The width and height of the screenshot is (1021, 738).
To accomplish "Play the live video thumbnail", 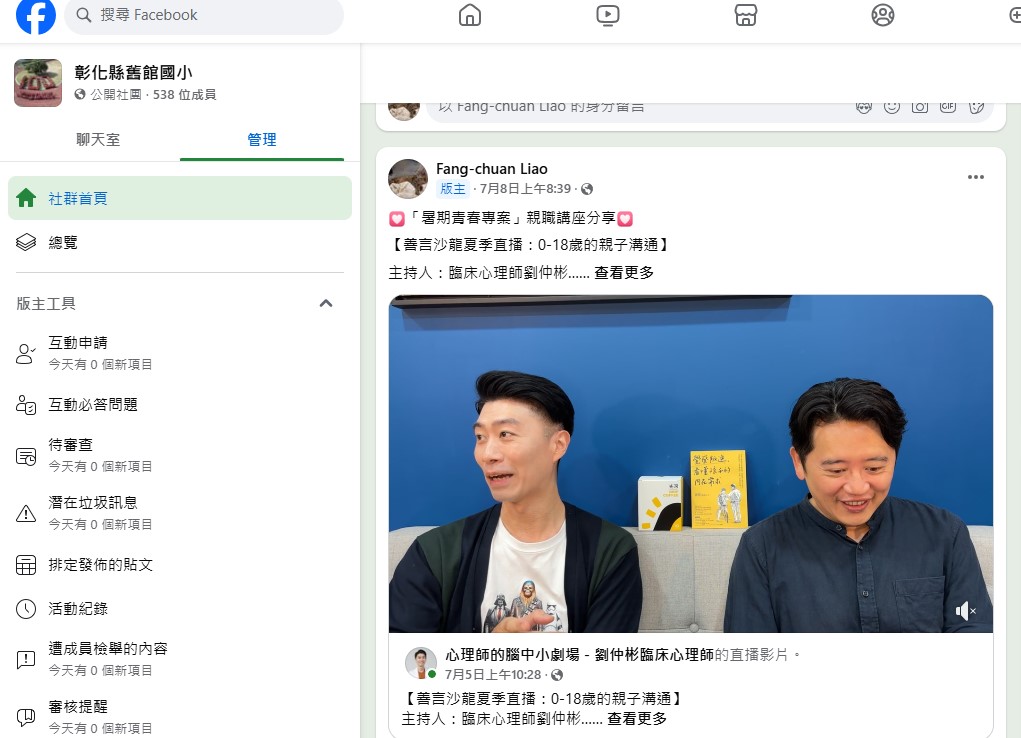I will pyautogui.click(x=691, y=464).
